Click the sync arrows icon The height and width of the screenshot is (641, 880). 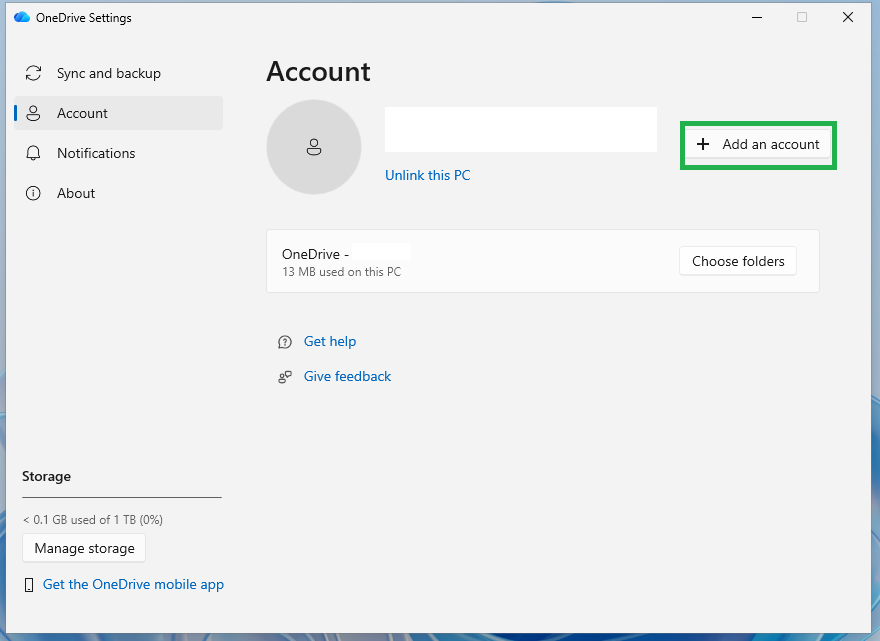(x=33, y=74)
